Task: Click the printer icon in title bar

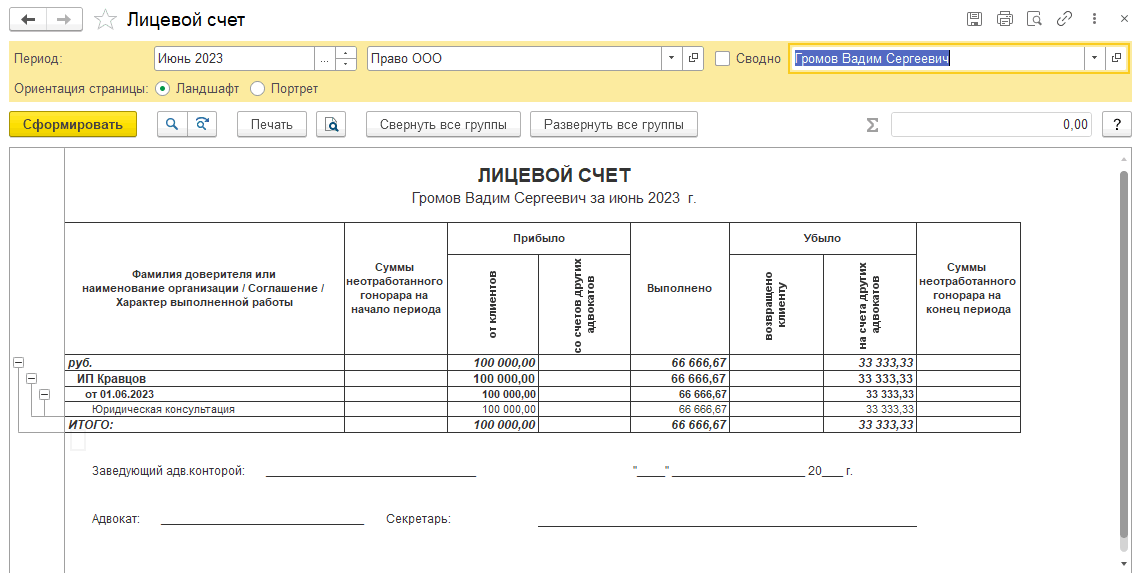Action: 1004,19
